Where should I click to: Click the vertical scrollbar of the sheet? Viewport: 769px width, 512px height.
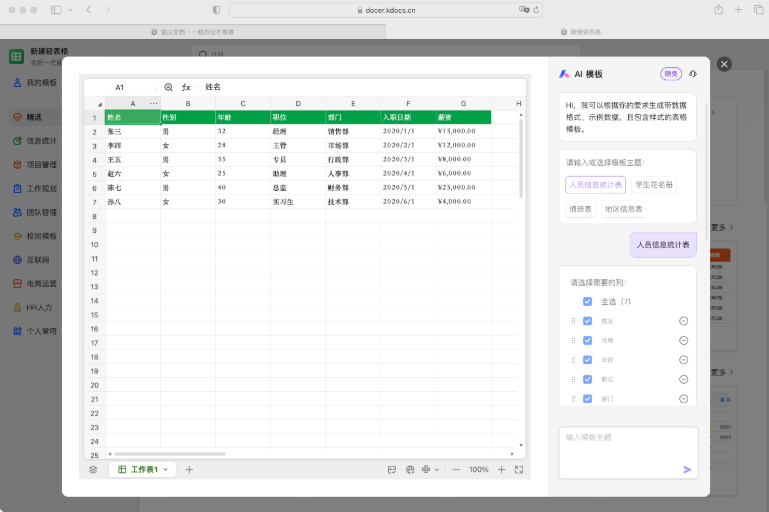click(521, 158)
